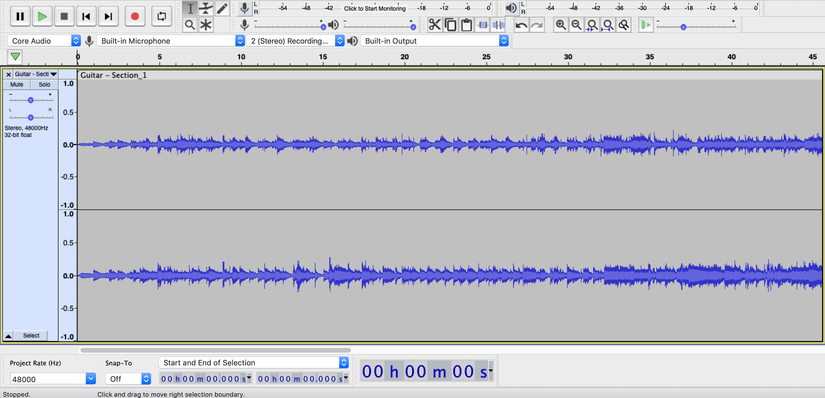Undo the last action
The width and height of the screenshot is (825, 398).
click(521, 25)
